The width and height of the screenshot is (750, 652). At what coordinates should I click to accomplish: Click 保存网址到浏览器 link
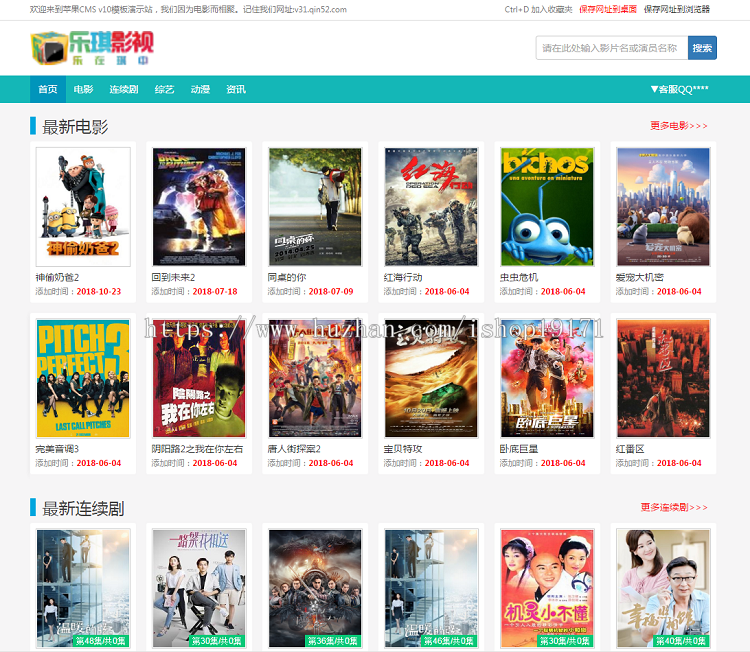pyautogui.click(x=676, y=9)
